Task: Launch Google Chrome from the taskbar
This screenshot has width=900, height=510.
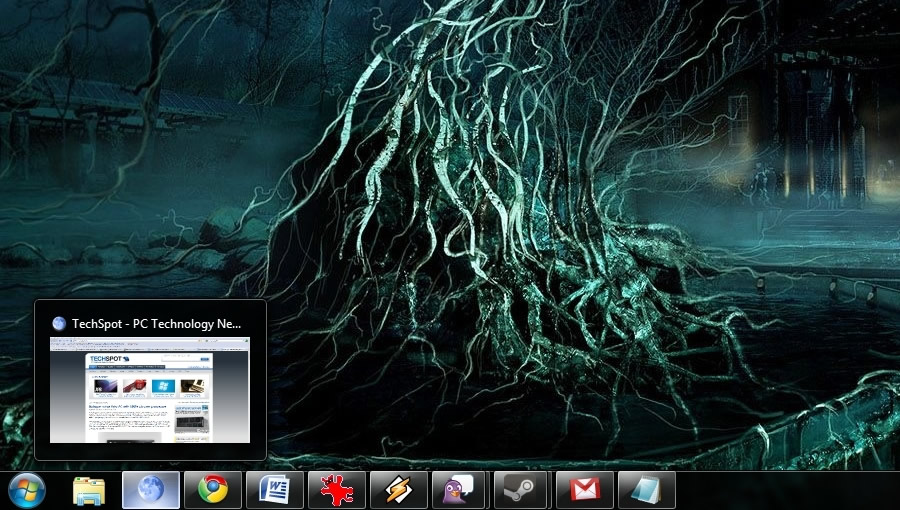Action: [213, 490]
